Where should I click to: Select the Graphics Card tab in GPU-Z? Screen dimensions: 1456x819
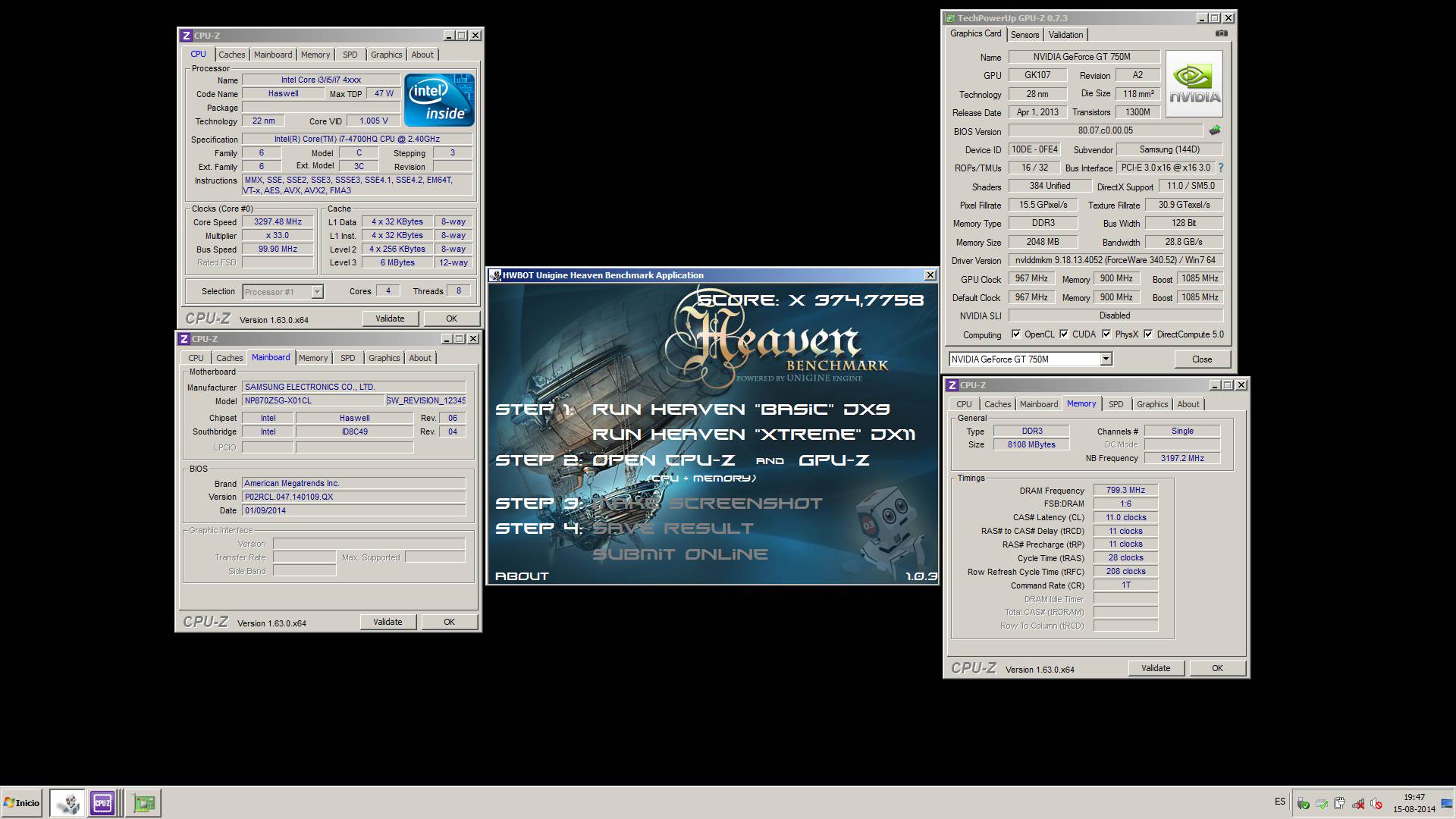(975, 34)
